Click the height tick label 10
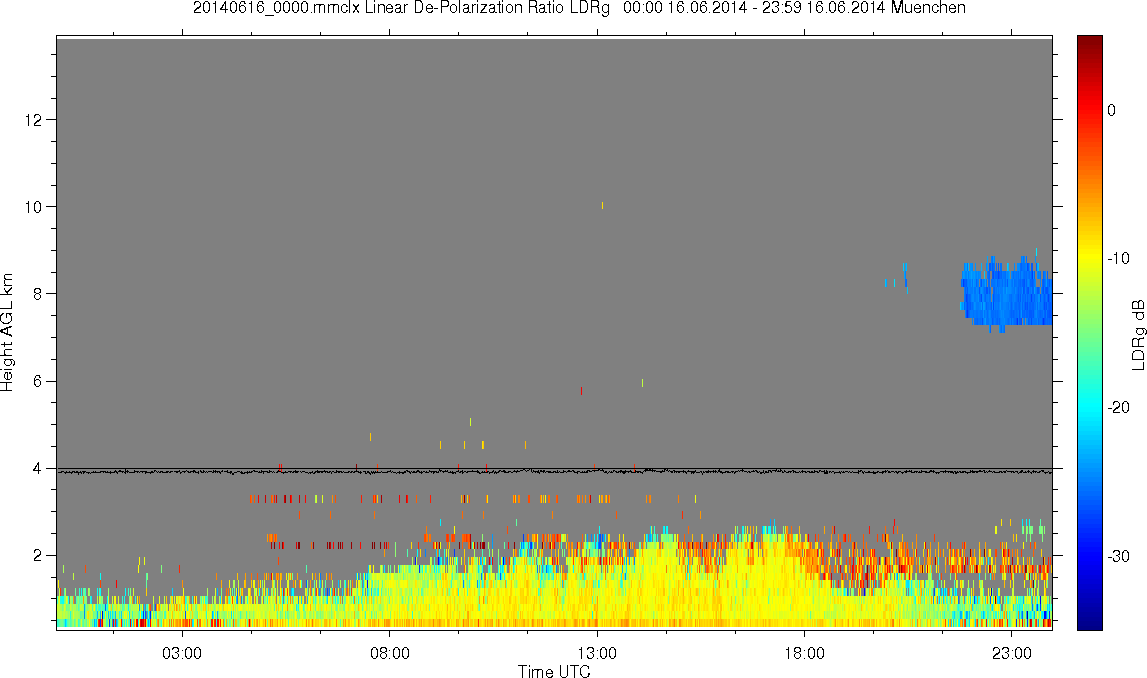The image size is (1147, 678). coord(32,207)
